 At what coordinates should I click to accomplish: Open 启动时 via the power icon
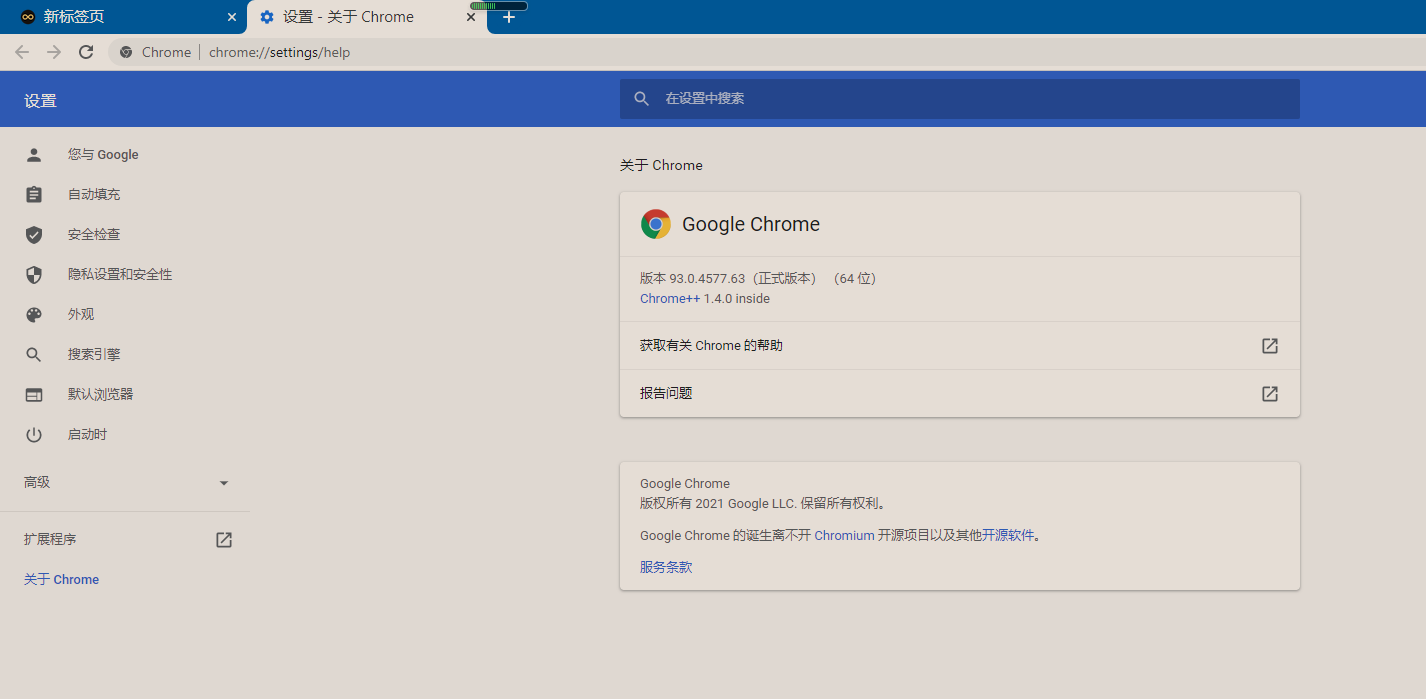(33, 434)
